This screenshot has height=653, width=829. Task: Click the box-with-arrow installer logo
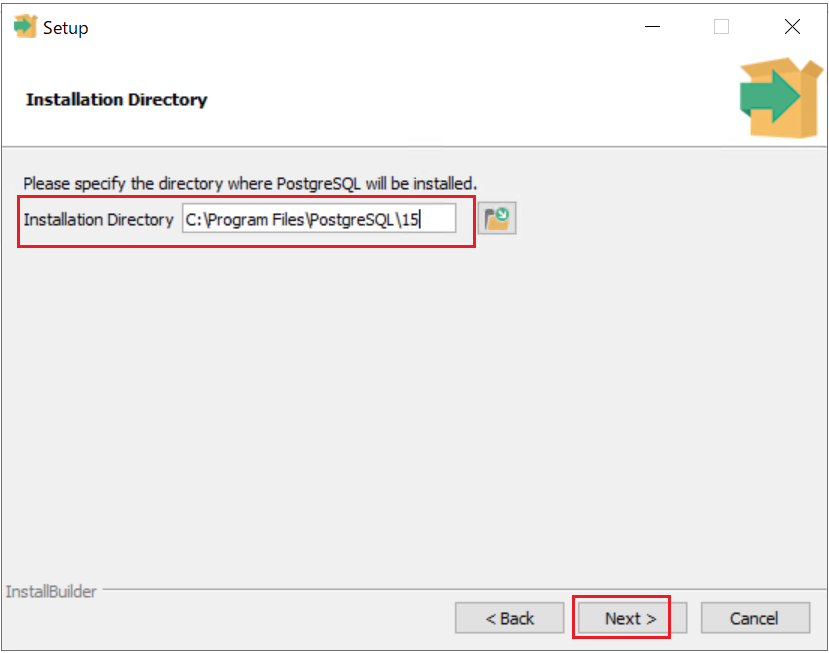tap(781, 98)
